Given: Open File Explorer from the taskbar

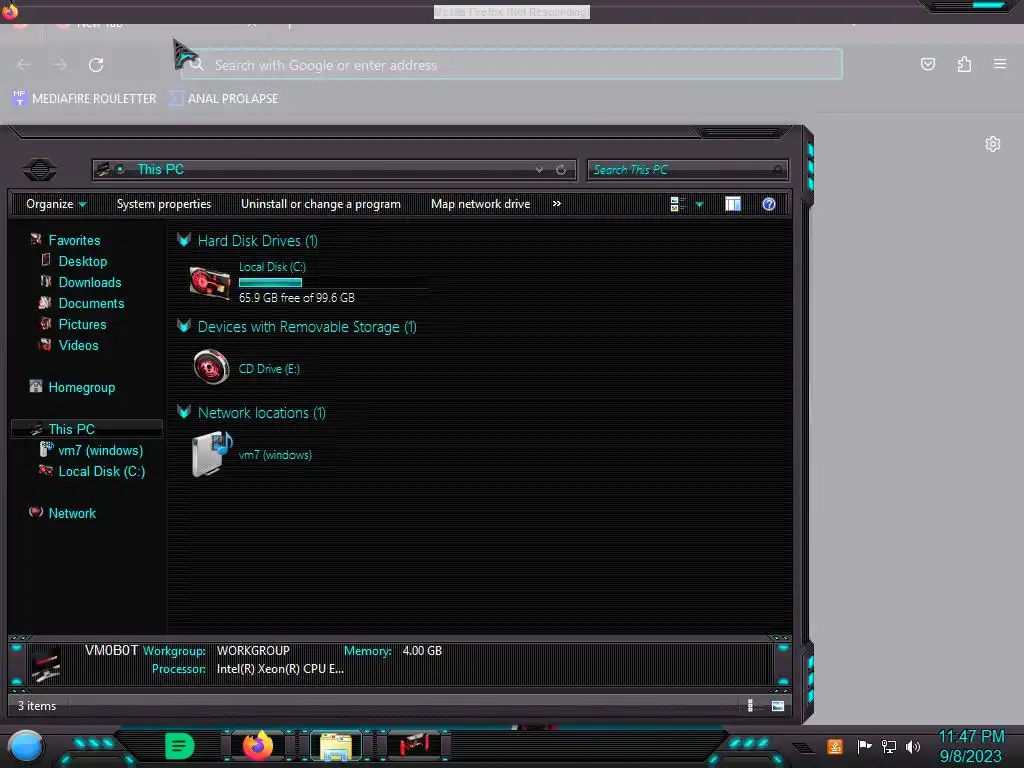Looking at the screenshot, I should click(336, 746).
